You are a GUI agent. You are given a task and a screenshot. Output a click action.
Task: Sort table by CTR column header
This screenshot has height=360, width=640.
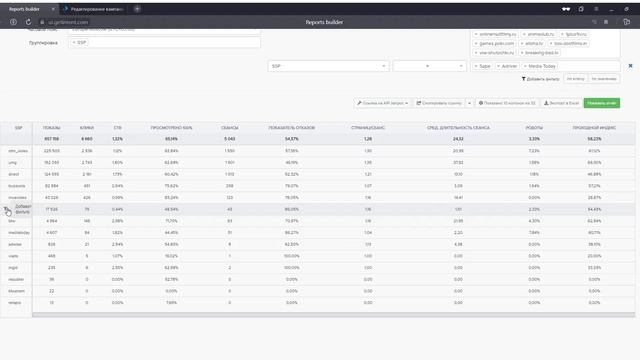118,128
